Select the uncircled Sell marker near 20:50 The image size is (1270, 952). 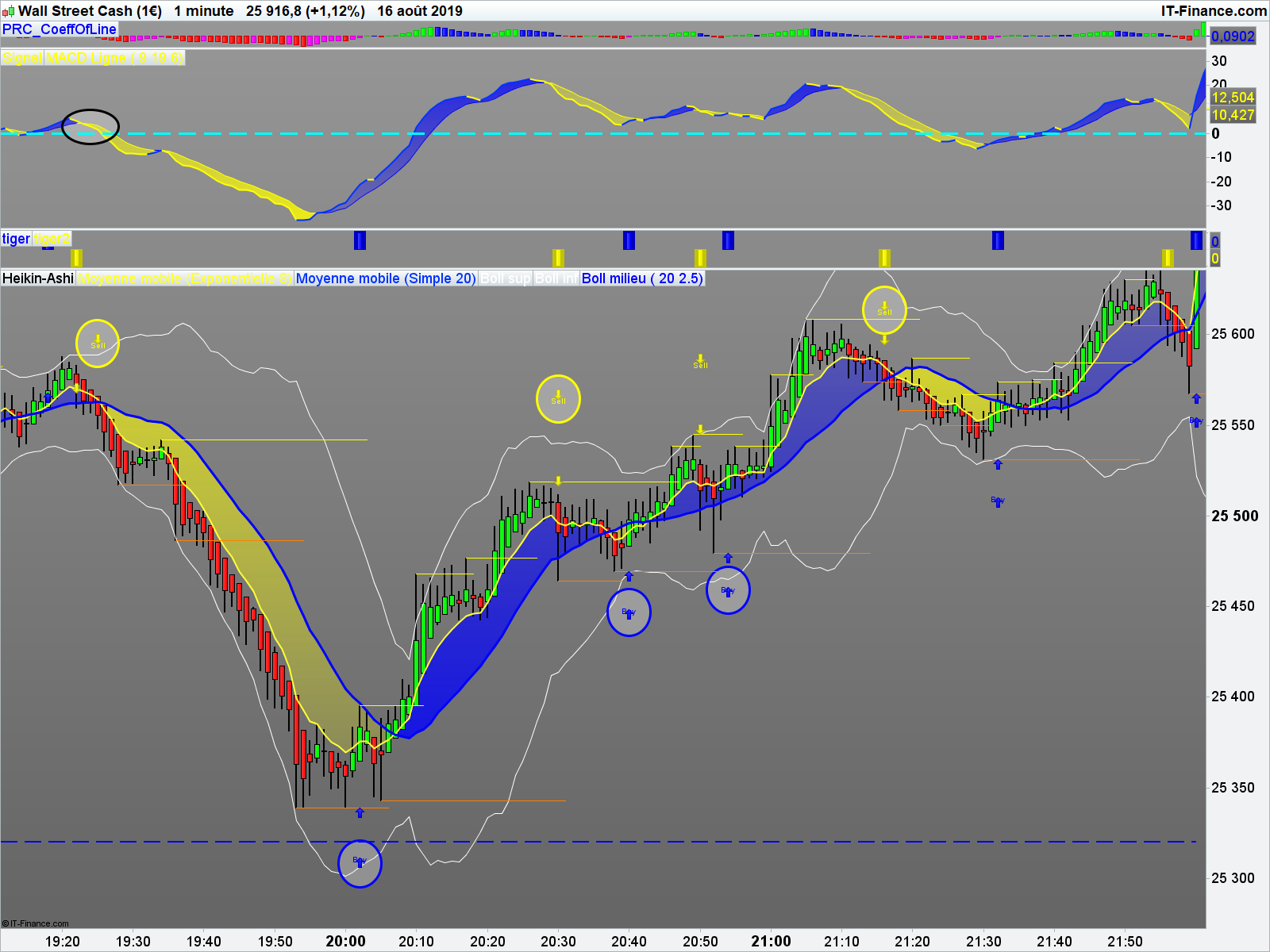pyautogui.click(x=700, y=362)
